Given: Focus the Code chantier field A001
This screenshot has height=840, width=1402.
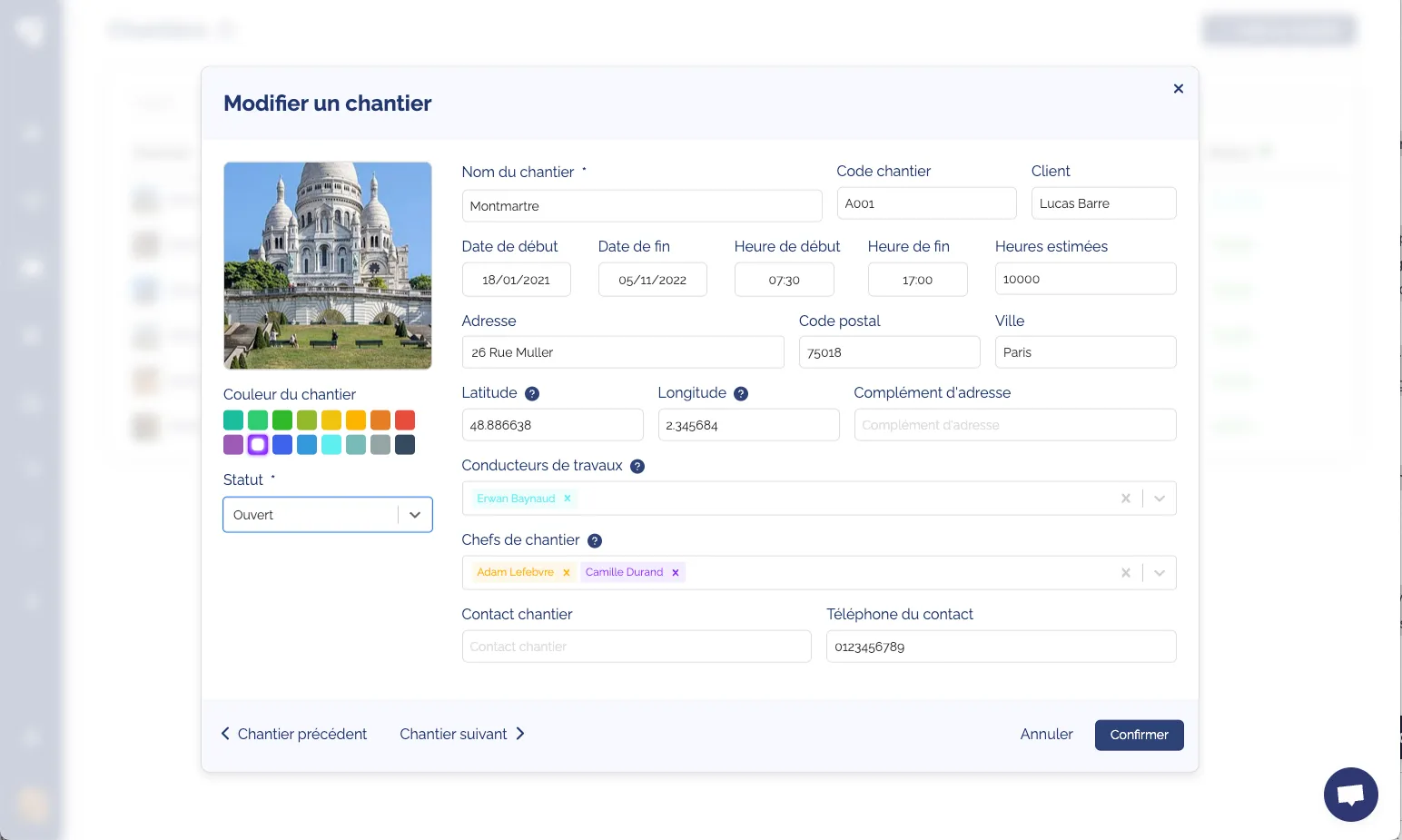Looking at the screenshot, I should 926,203.
